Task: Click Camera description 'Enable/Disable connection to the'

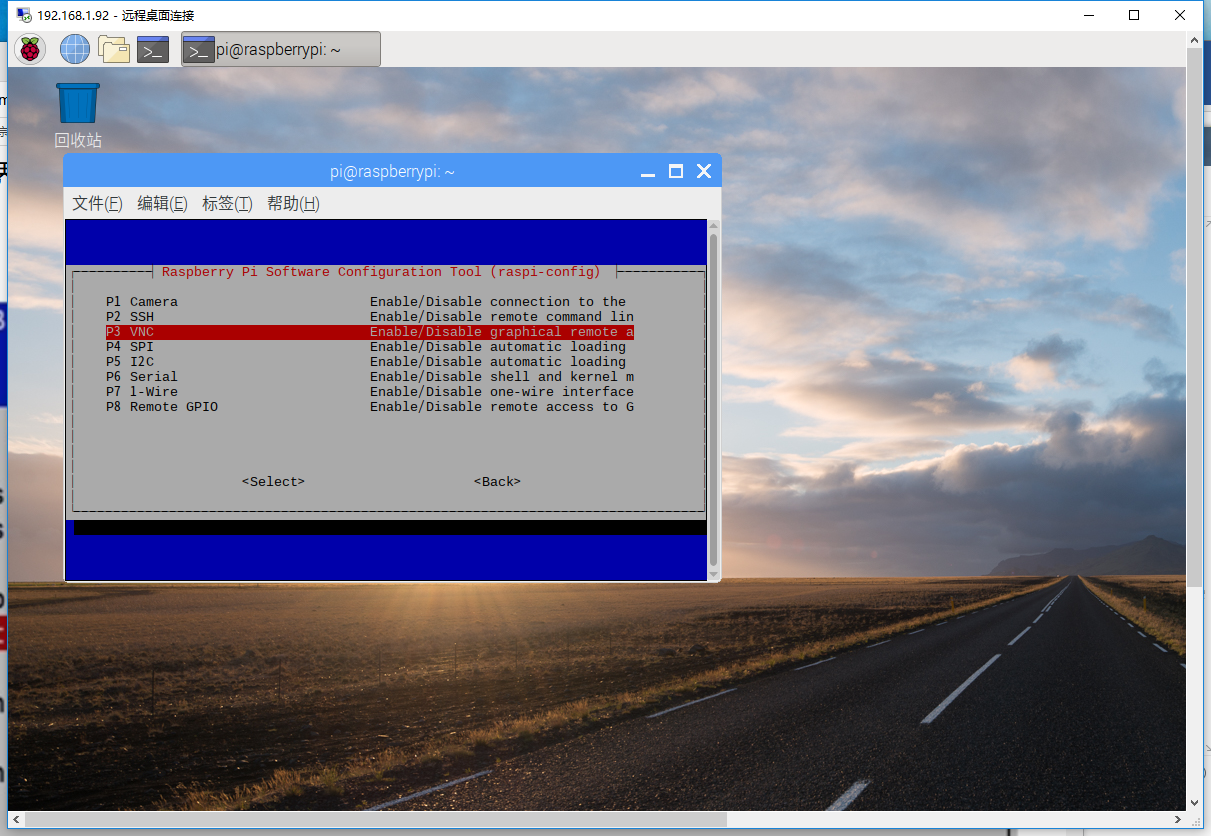Action: 498,301
